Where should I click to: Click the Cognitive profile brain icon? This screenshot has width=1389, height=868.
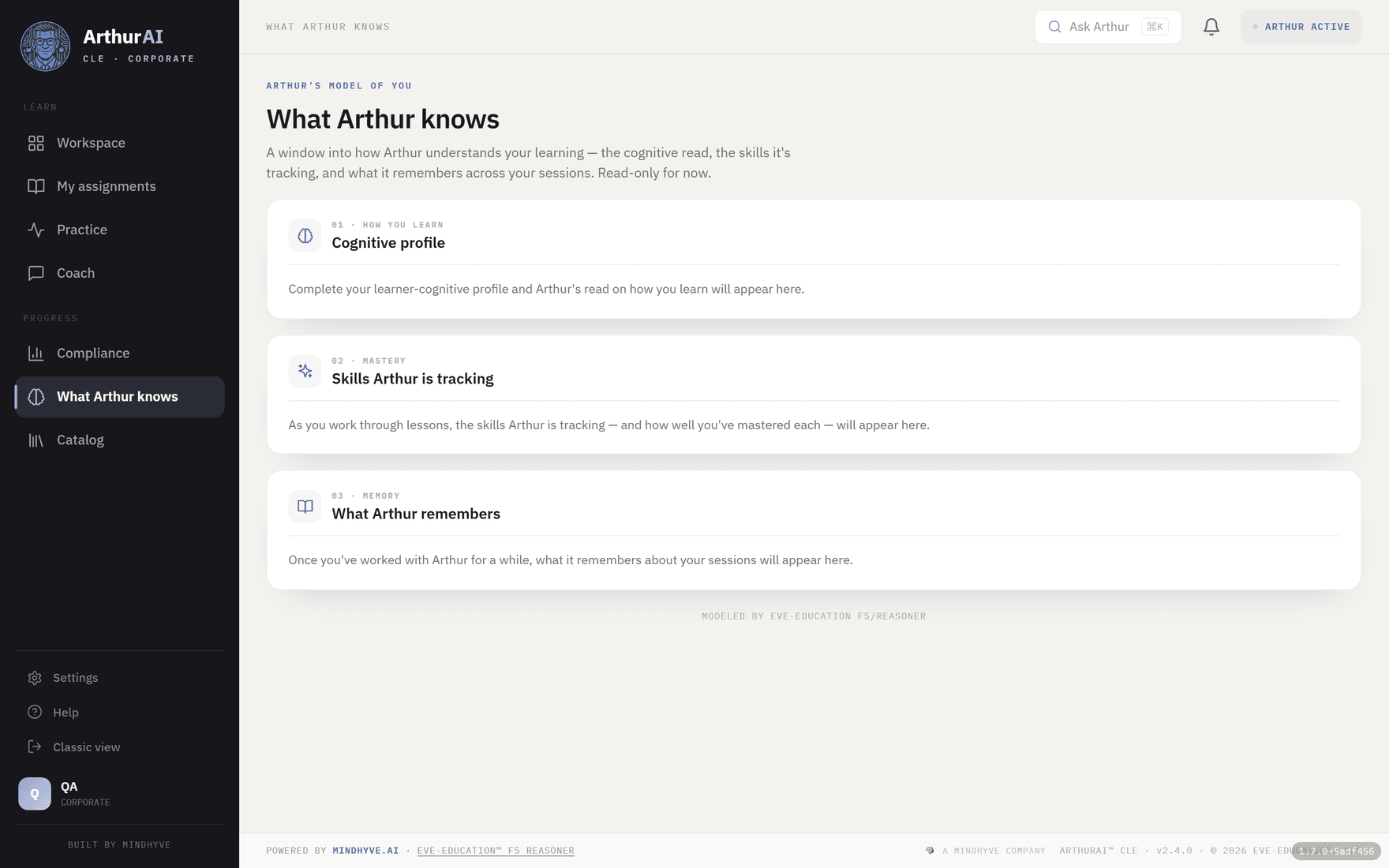tap(305, 236)
